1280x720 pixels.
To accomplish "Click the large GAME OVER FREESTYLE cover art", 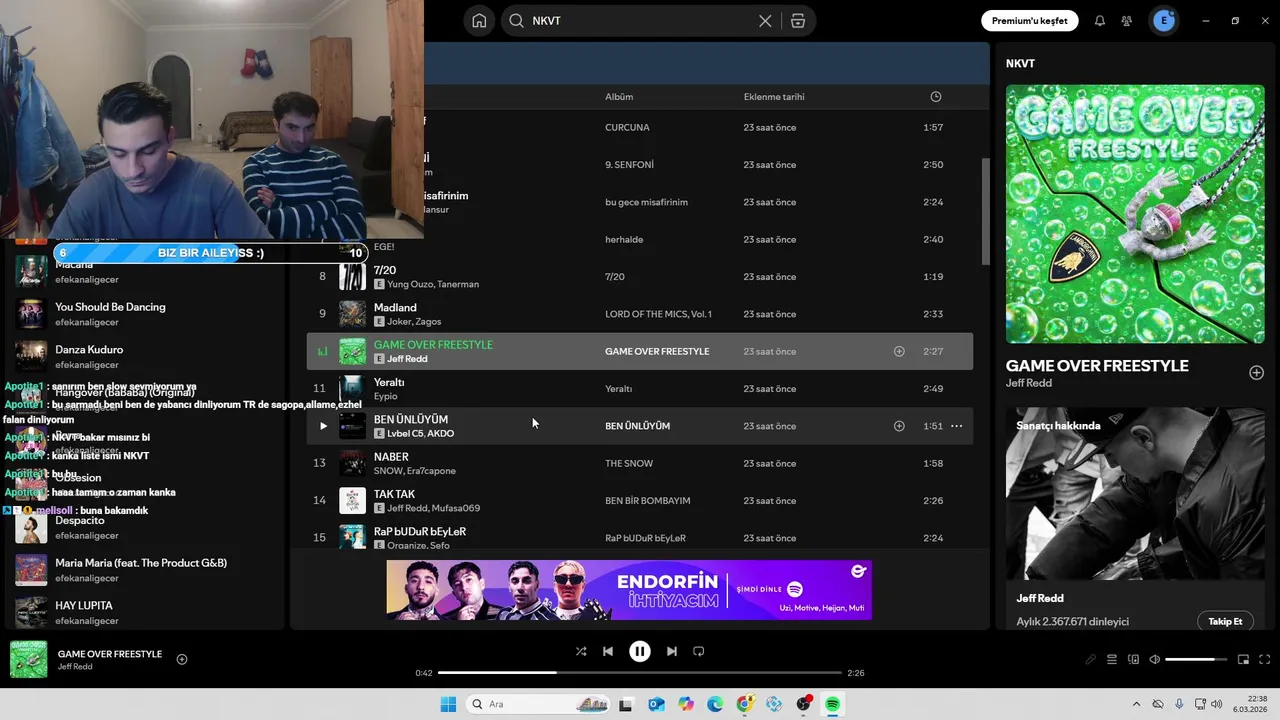I will tap(1135, 214).
